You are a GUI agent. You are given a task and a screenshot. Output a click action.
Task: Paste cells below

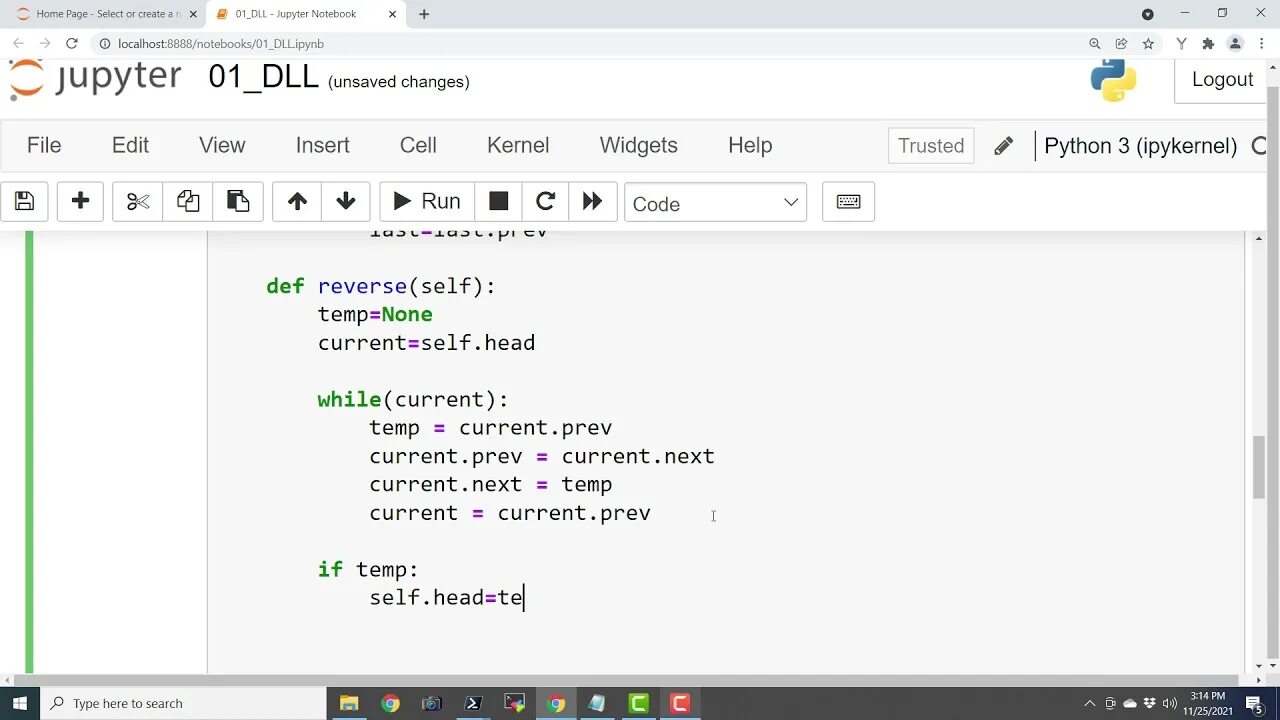[x=238, y=202]
